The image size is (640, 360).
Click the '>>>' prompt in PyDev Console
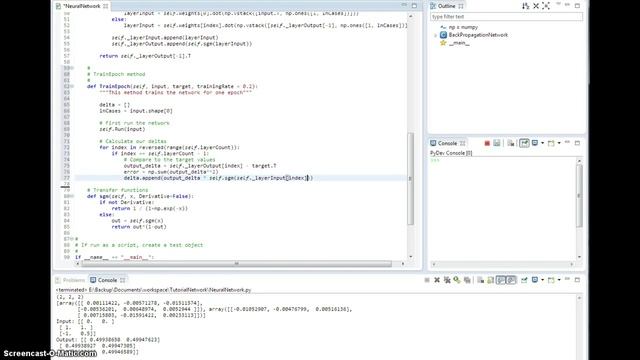[435, 160]
